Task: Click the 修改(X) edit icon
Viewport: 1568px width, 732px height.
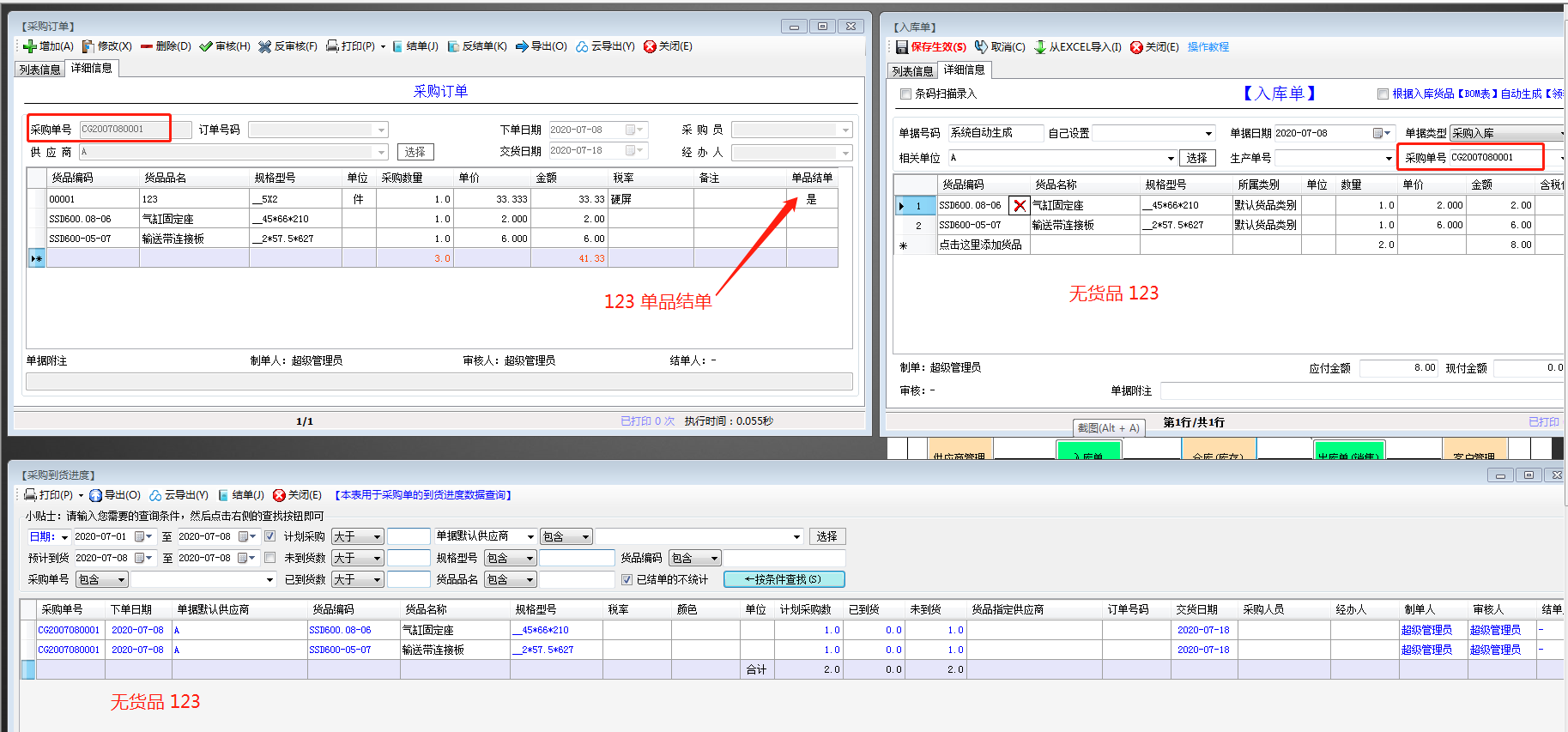Action: (x=88, y=46)
